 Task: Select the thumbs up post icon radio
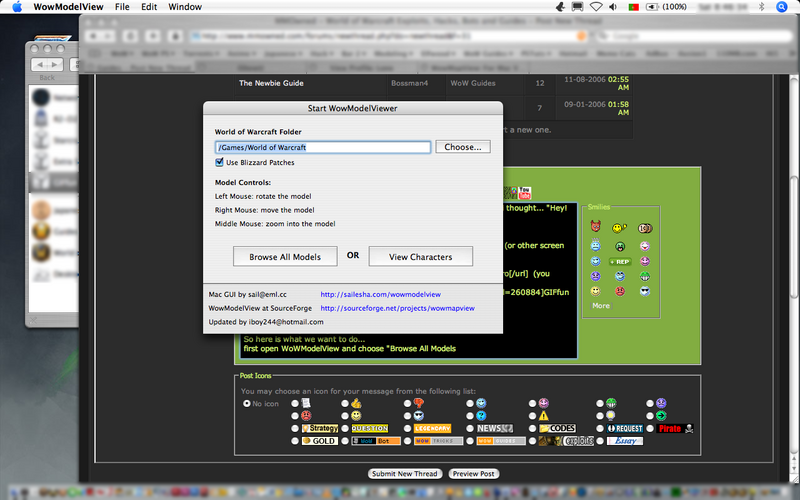point(345,404)
